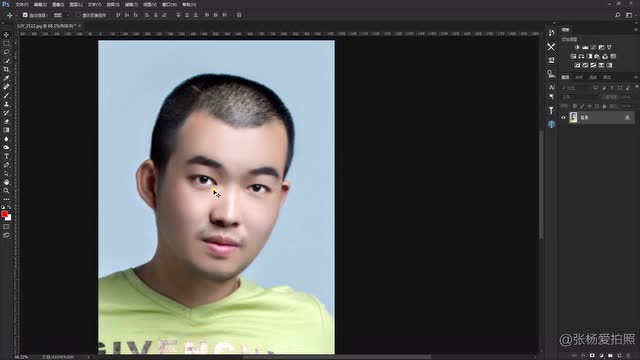Open the File menu
The image size is (640, 360).
[22, 4]
